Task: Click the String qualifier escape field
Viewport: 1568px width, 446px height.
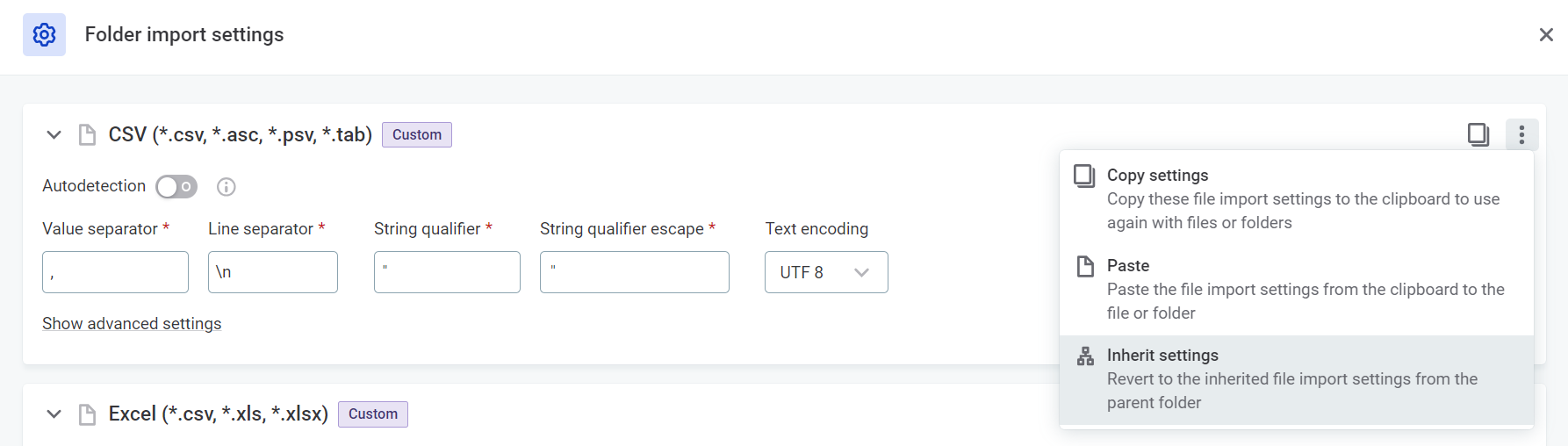Action: 634,272
